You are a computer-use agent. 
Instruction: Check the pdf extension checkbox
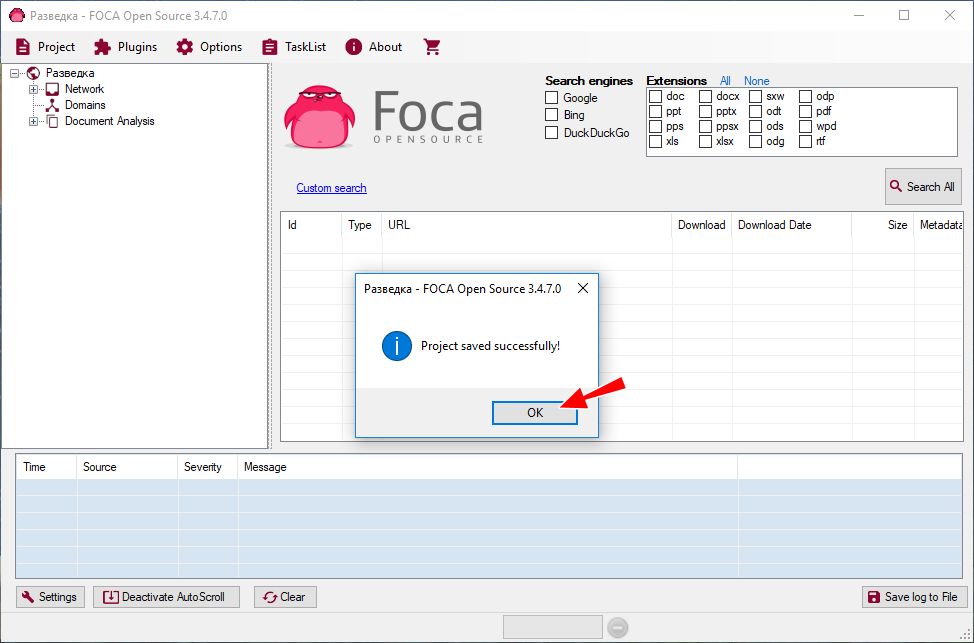806,111
